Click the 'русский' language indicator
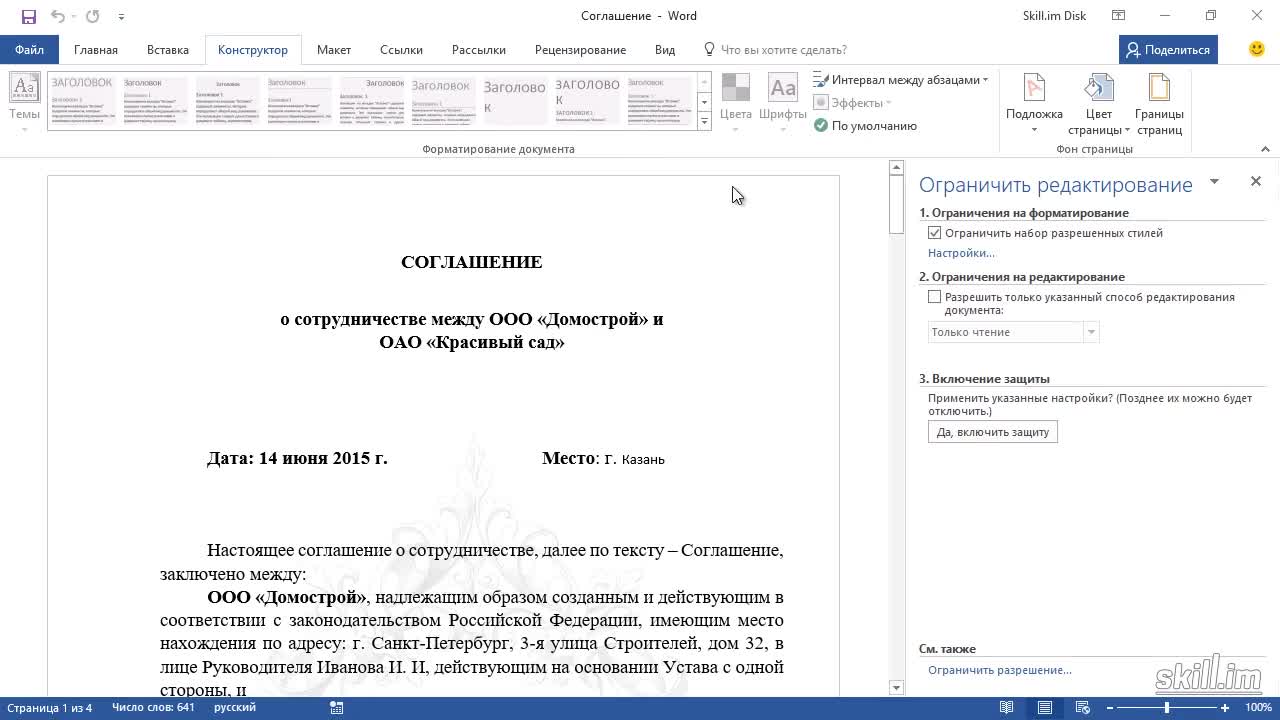This screenshot has width=1280, height=720. (x=235, y=708)
